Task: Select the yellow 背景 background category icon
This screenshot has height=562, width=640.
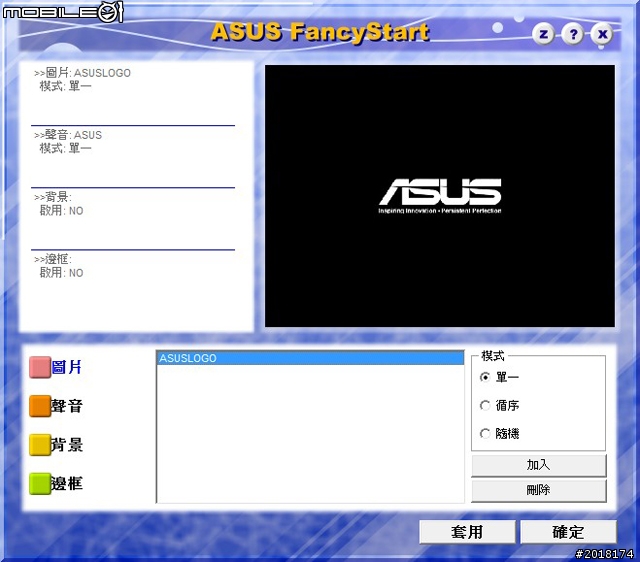Action: tap(40, 445)
